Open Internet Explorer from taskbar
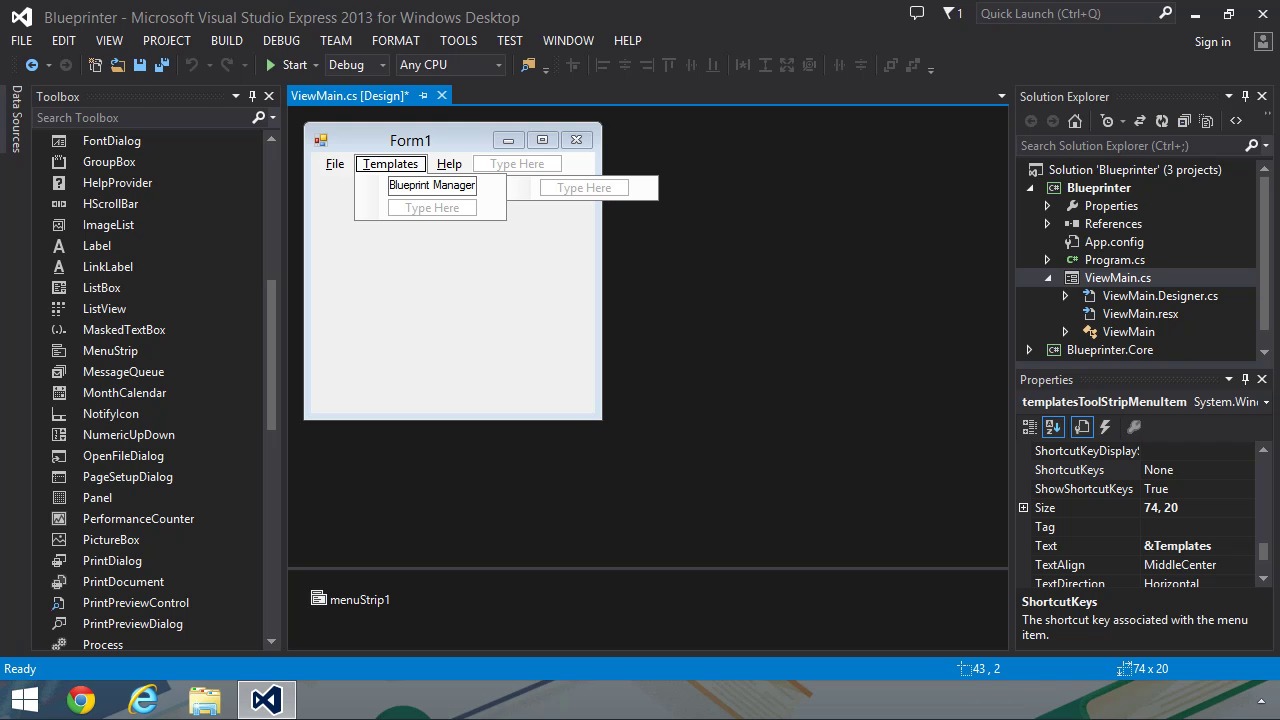This screenshot has width=1280, height=720. [144, 700]
